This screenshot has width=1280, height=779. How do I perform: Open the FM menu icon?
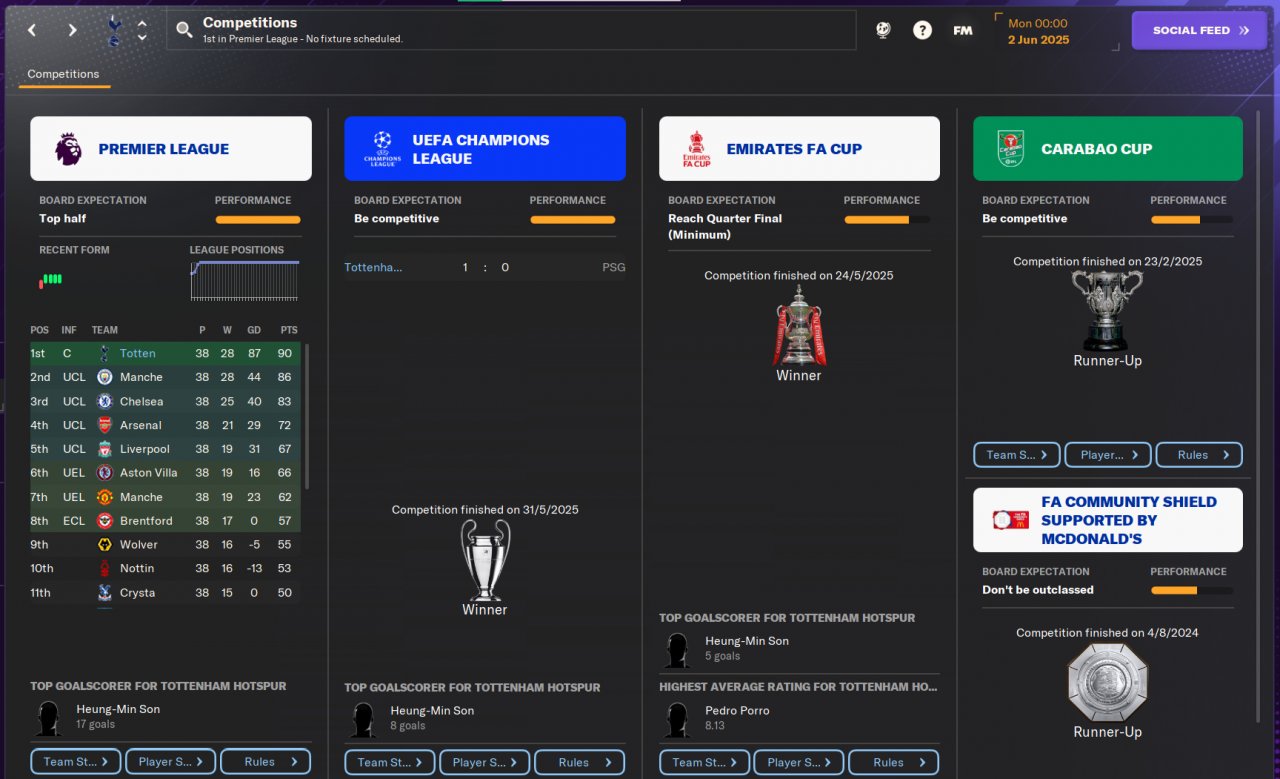(962, 30)
